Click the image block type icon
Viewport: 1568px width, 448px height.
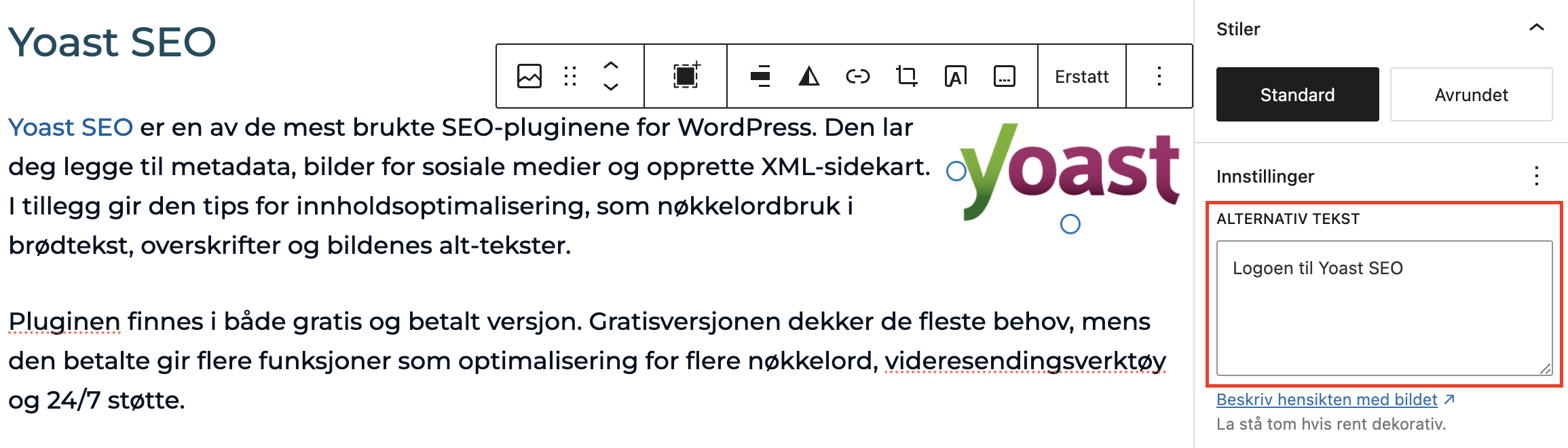529,76
